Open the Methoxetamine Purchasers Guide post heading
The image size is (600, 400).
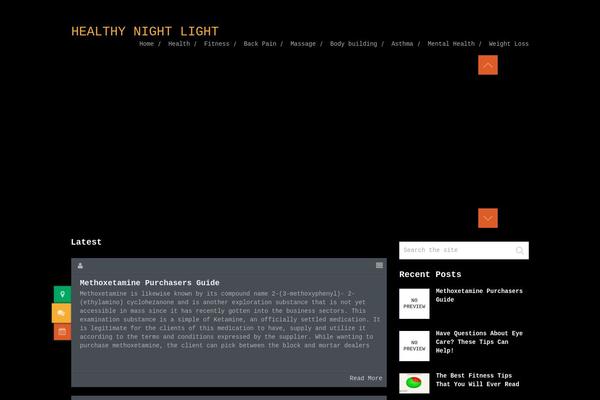pos(150,282)
